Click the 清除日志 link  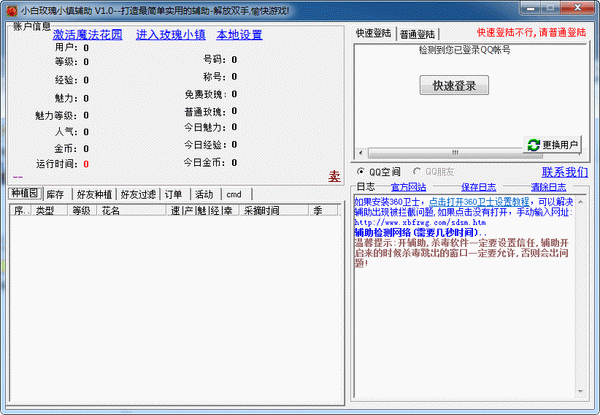tap(548, 187)
